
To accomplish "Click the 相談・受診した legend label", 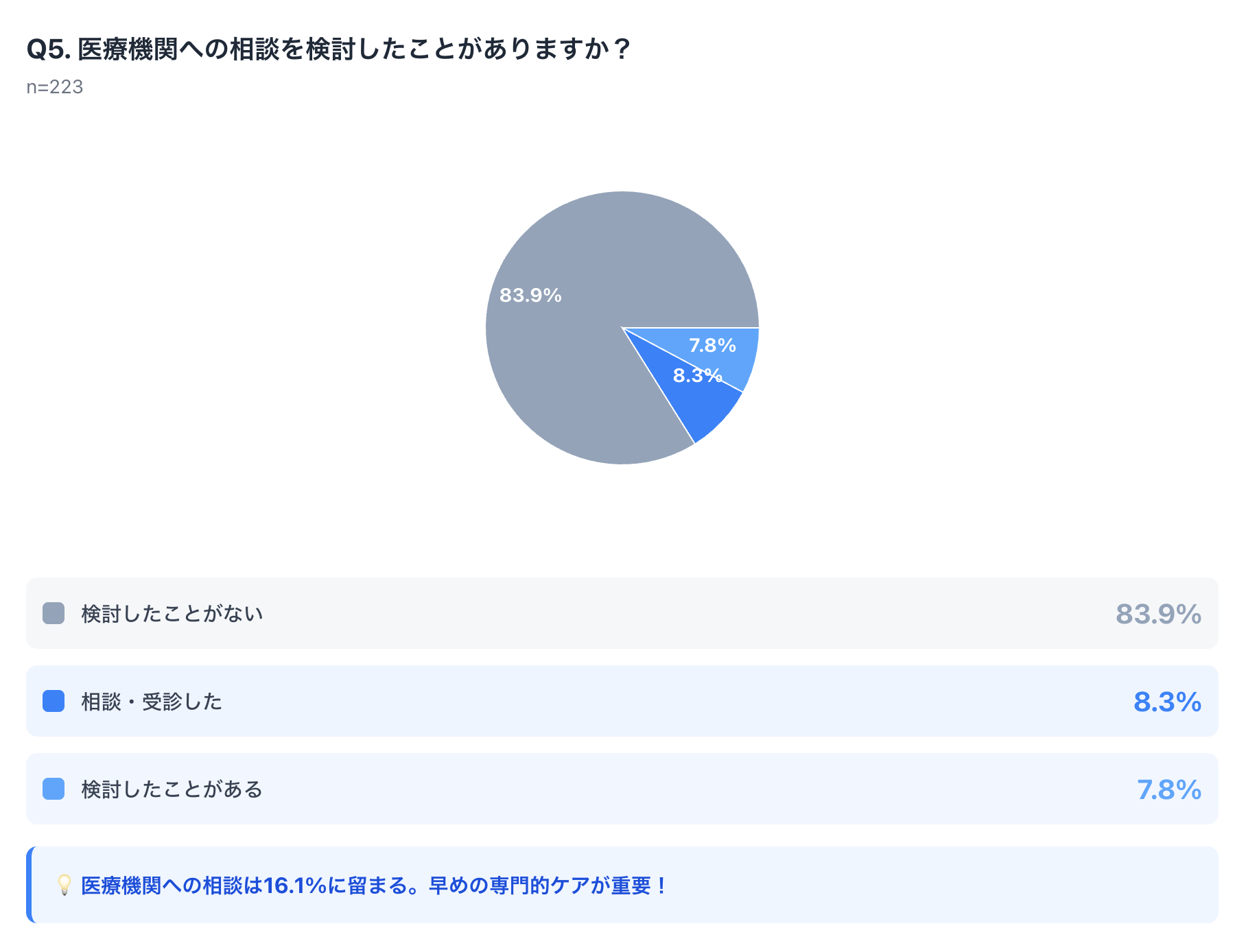I will pos(152,701).
